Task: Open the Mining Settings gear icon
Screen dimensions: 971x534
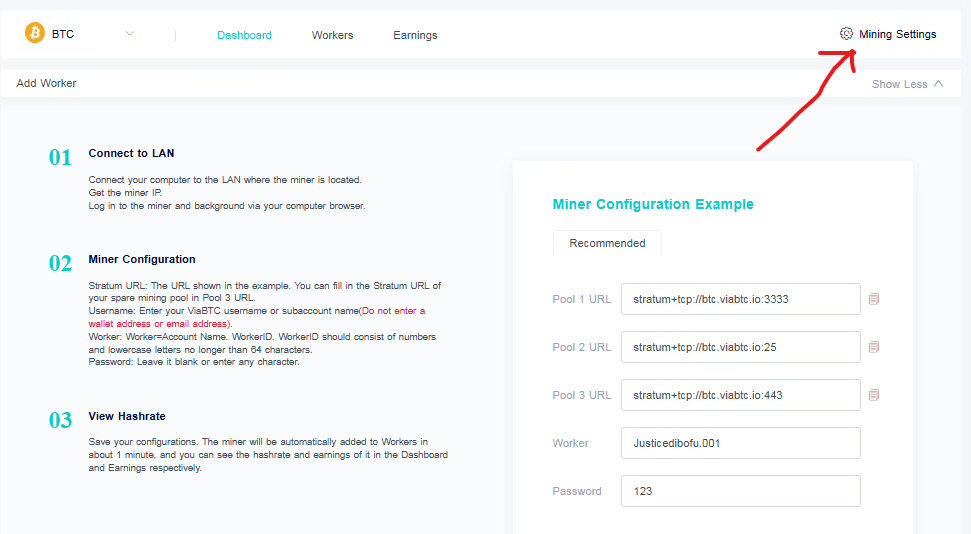Action: coord(846,34)
